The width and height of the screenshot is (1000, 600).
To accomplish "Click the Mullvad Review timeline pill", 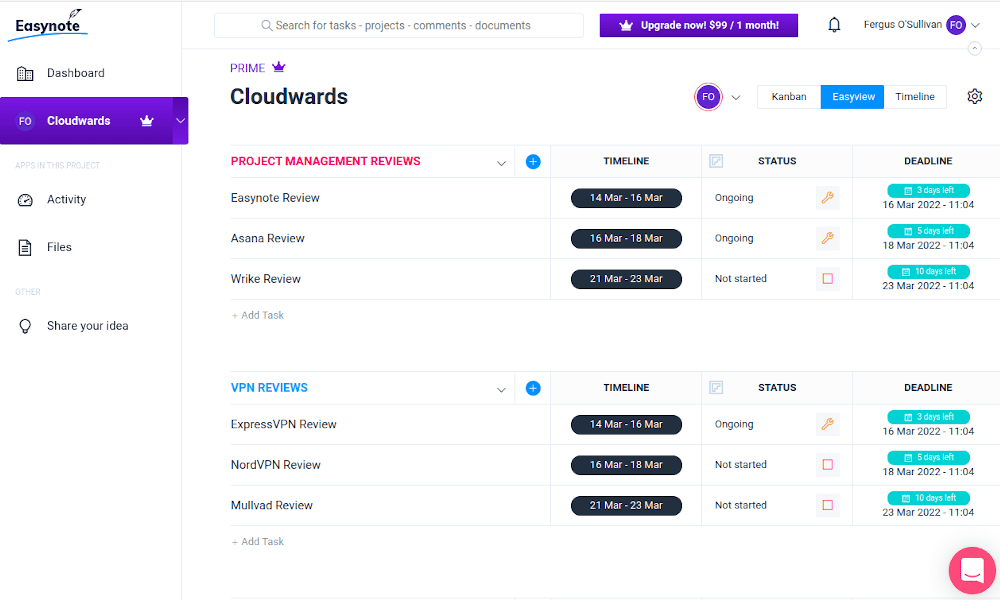I will click(x=626, y=505).
